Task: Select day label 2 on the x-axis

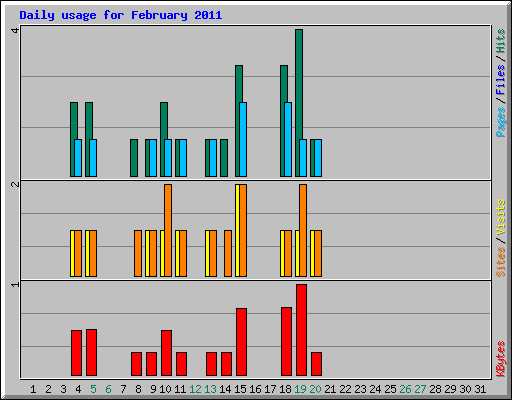Action: [48, 389]
